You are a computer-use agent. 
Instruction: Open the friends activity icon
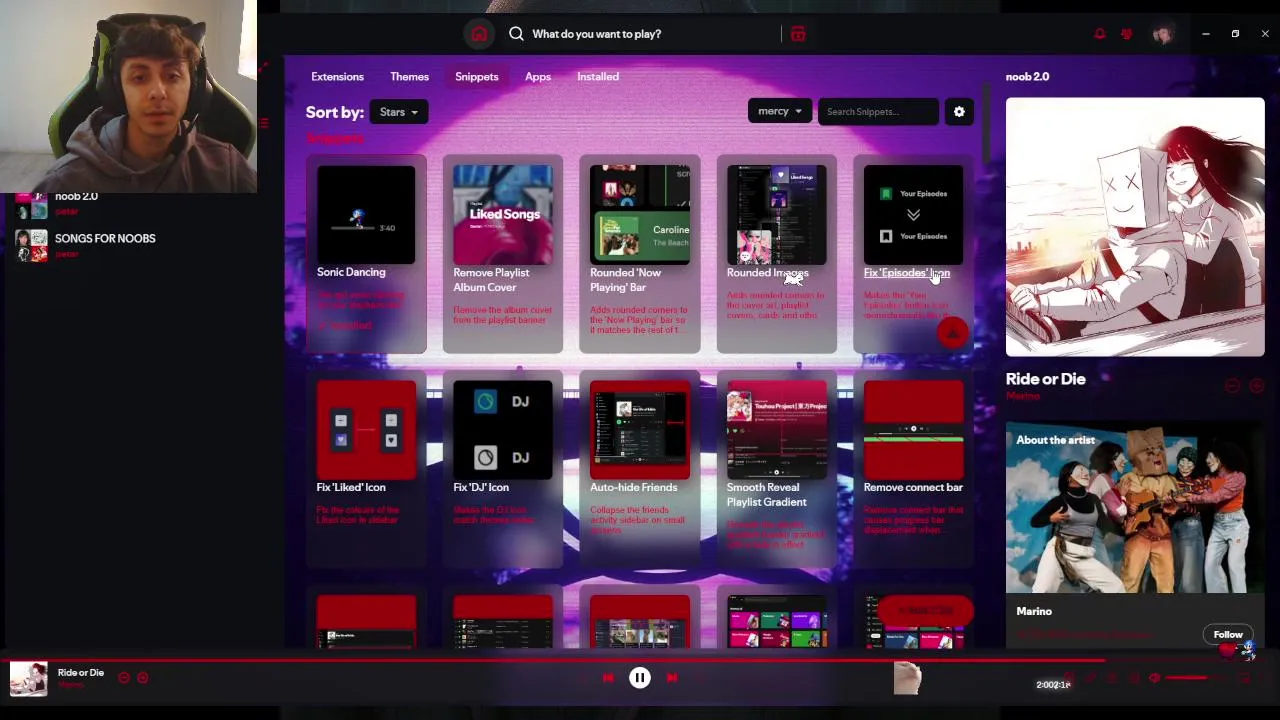pyautogui.click(x=1127, y=34)
